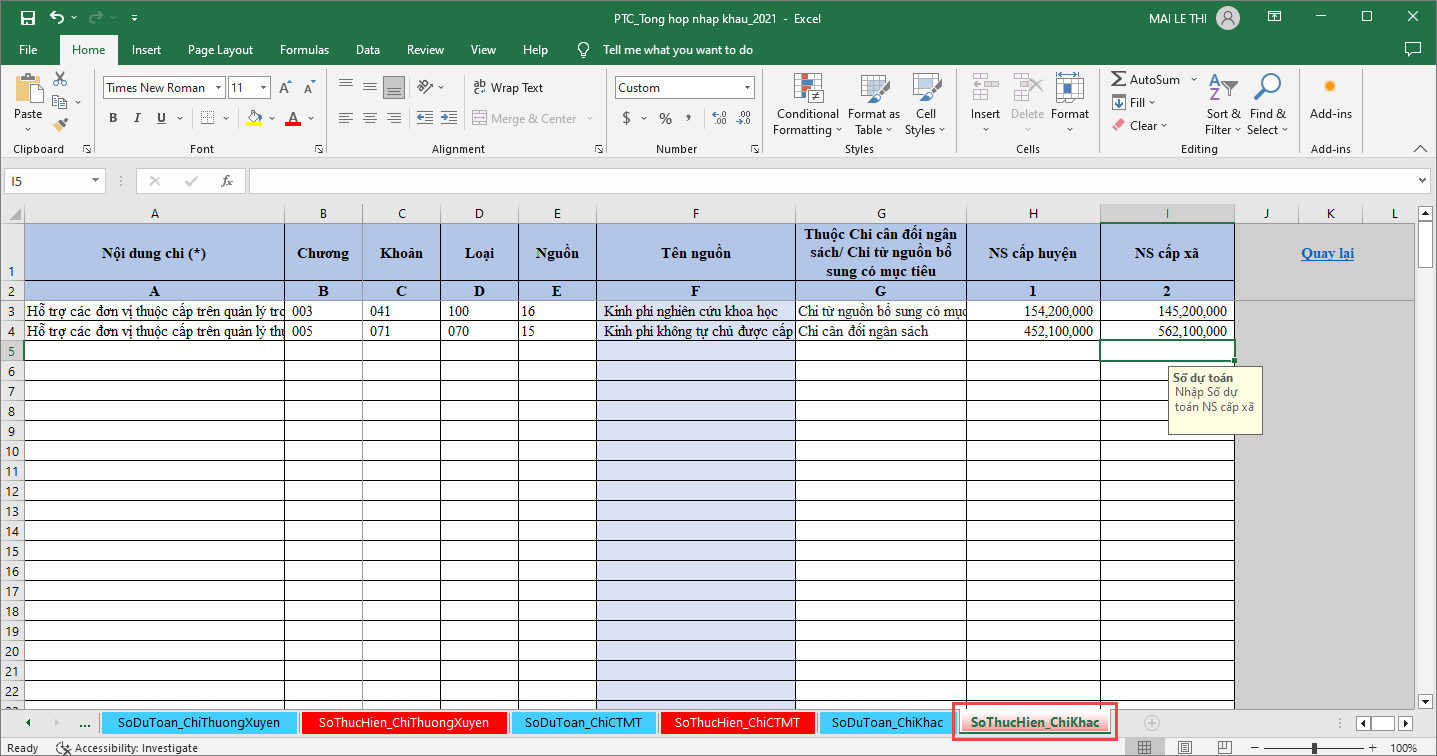Switch to SoDuToan_ChiKhac sheet tab
1437x756 pixels.
click(886, 722)
